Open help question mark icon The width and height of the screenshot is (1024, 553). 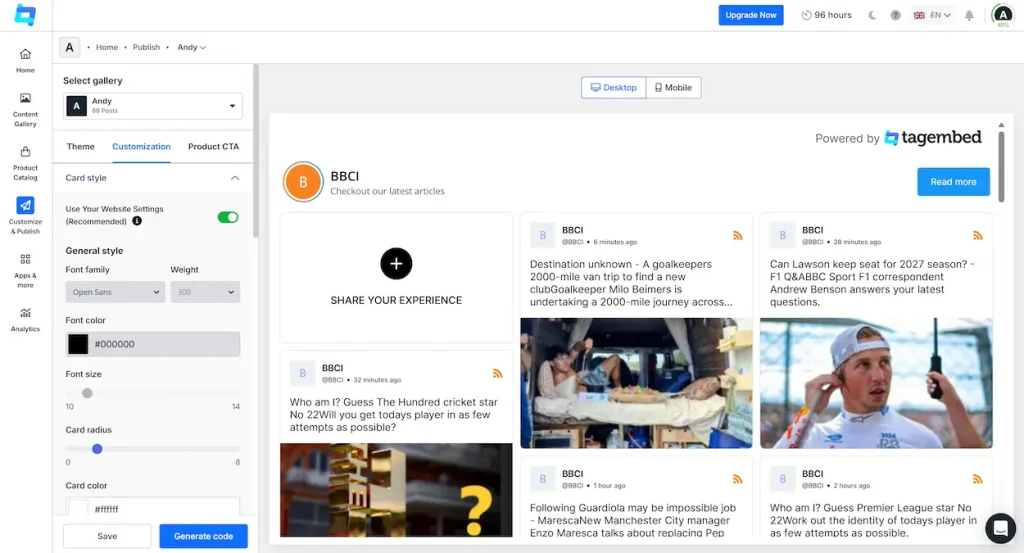coord(895,15)
